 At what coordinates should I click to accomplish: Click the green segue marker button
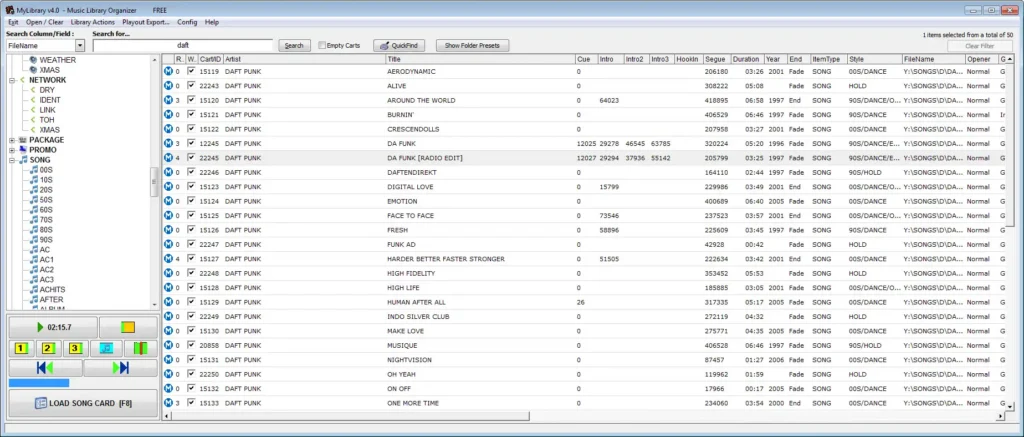(x=141, y=348)
